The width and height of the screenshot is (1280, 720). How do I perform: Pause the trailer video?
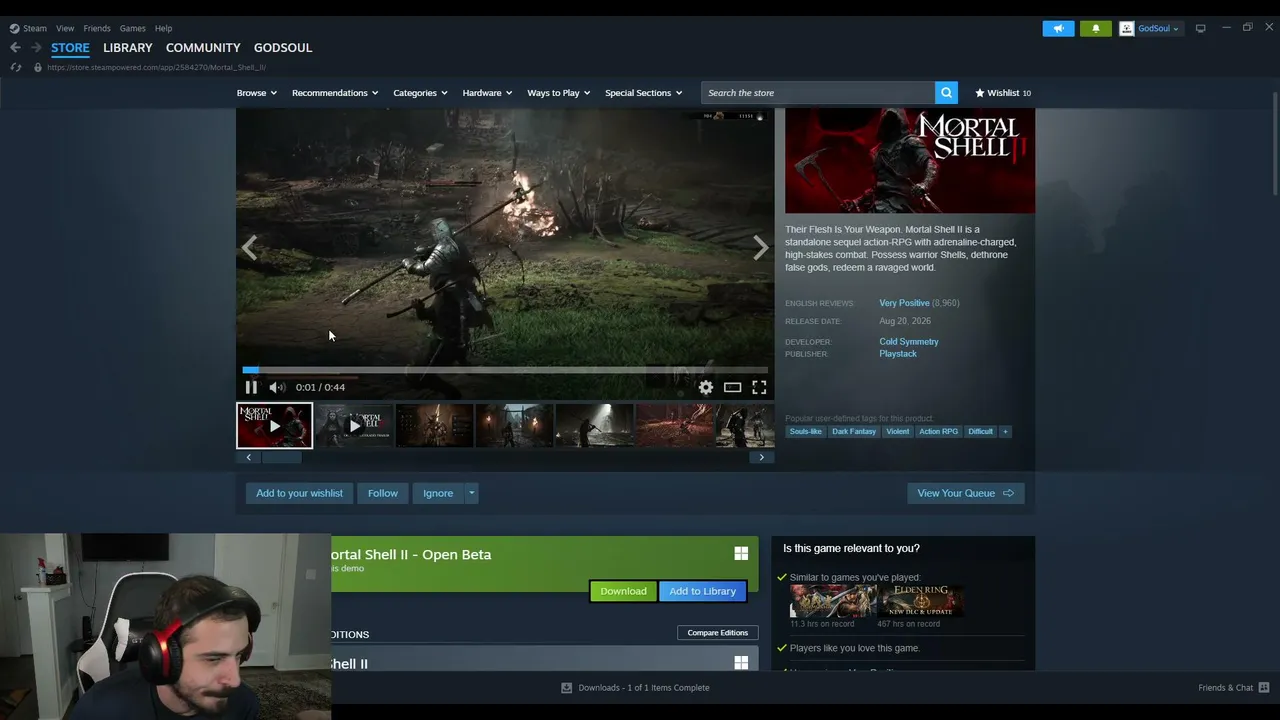tap(251, 387)
